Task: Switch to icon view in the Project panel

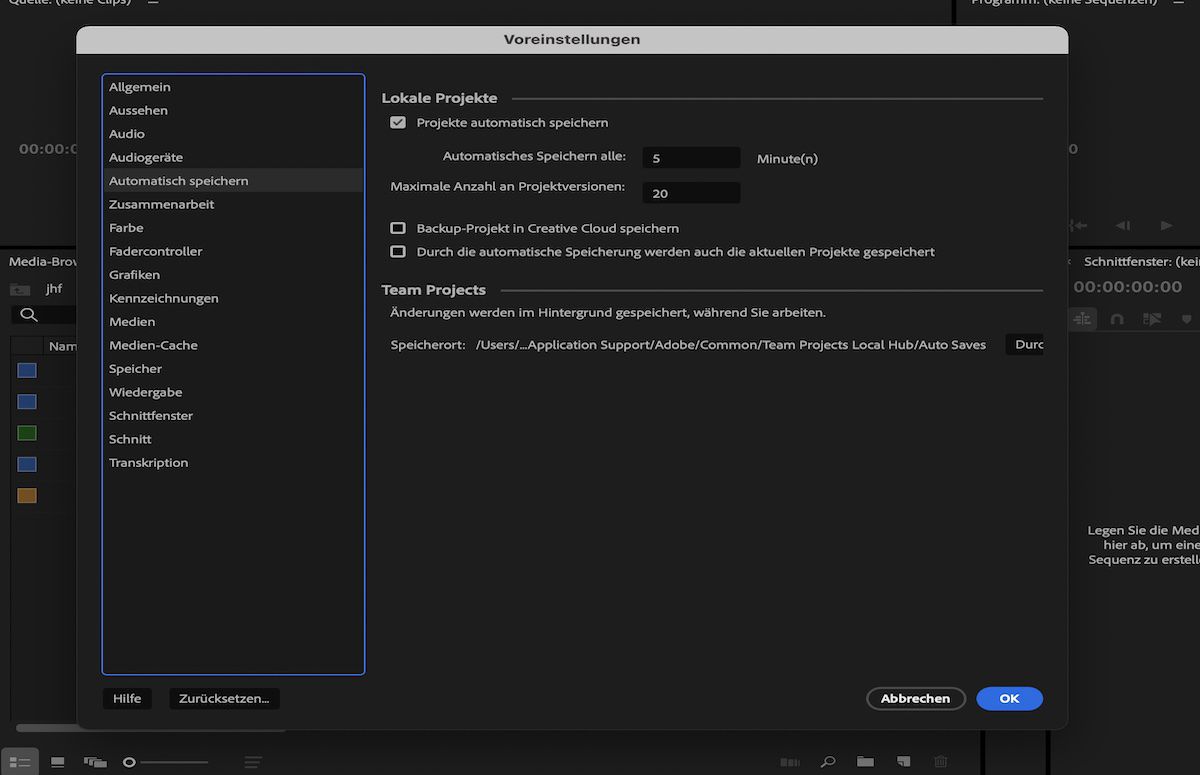Action: pyautogui.click(x=56, y=762)
